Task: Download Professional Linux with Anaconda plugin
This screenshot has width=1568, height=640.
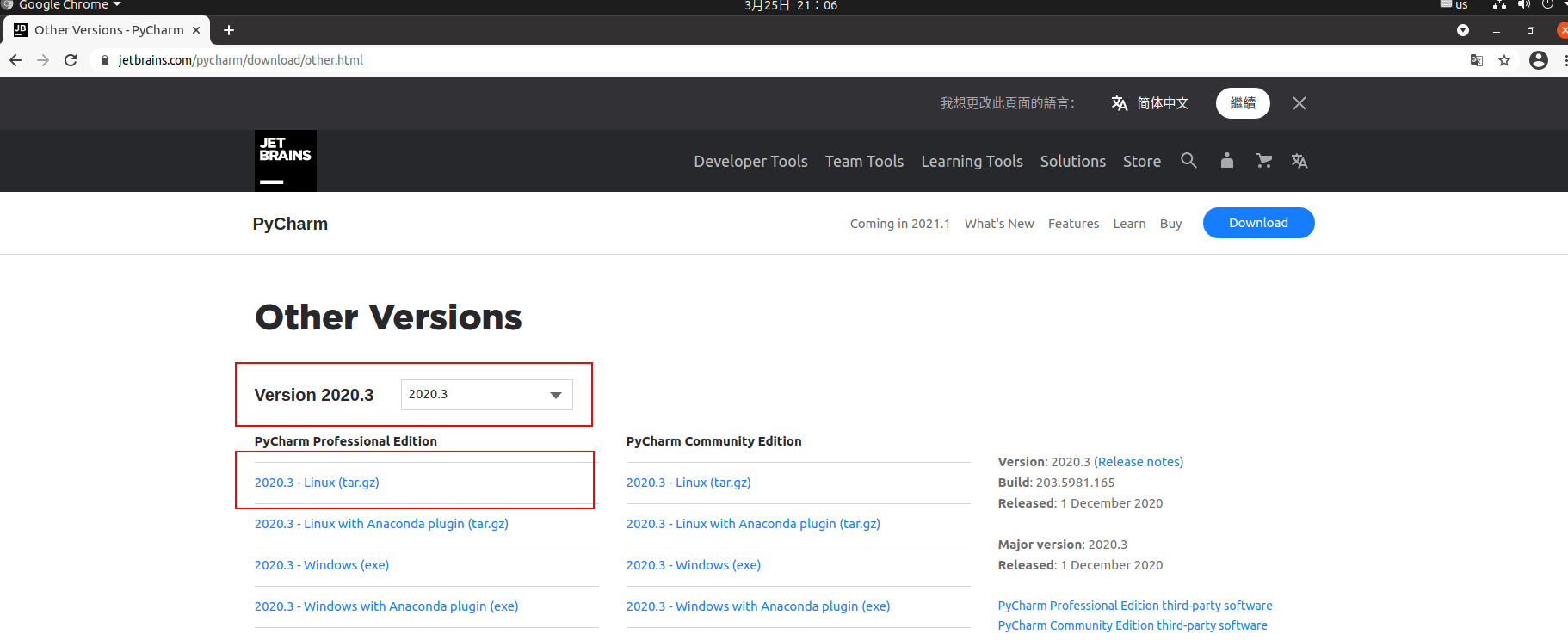Action: point(381,524)
